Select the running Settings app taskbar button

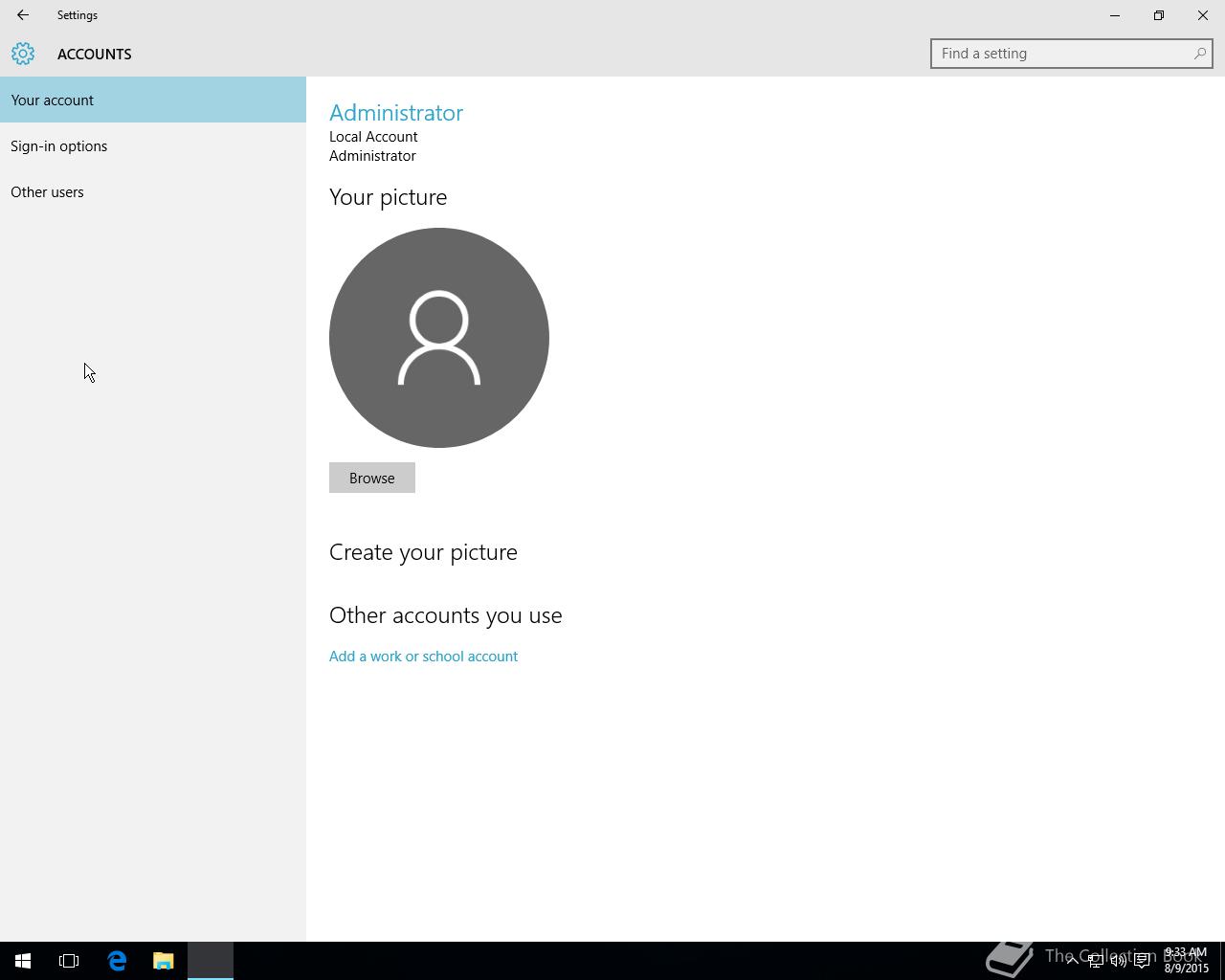click(211, 961)
